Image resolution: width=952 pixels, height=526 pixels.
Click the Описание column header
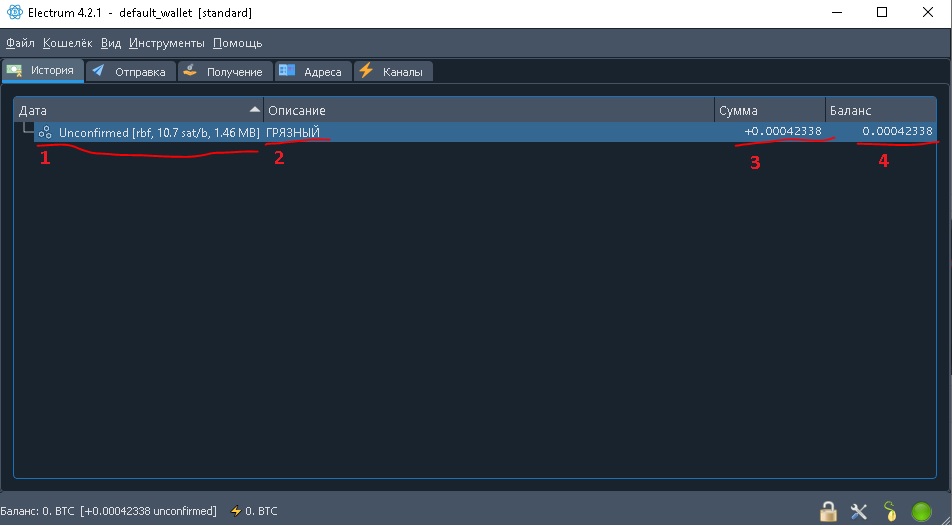tap(488, 110)
